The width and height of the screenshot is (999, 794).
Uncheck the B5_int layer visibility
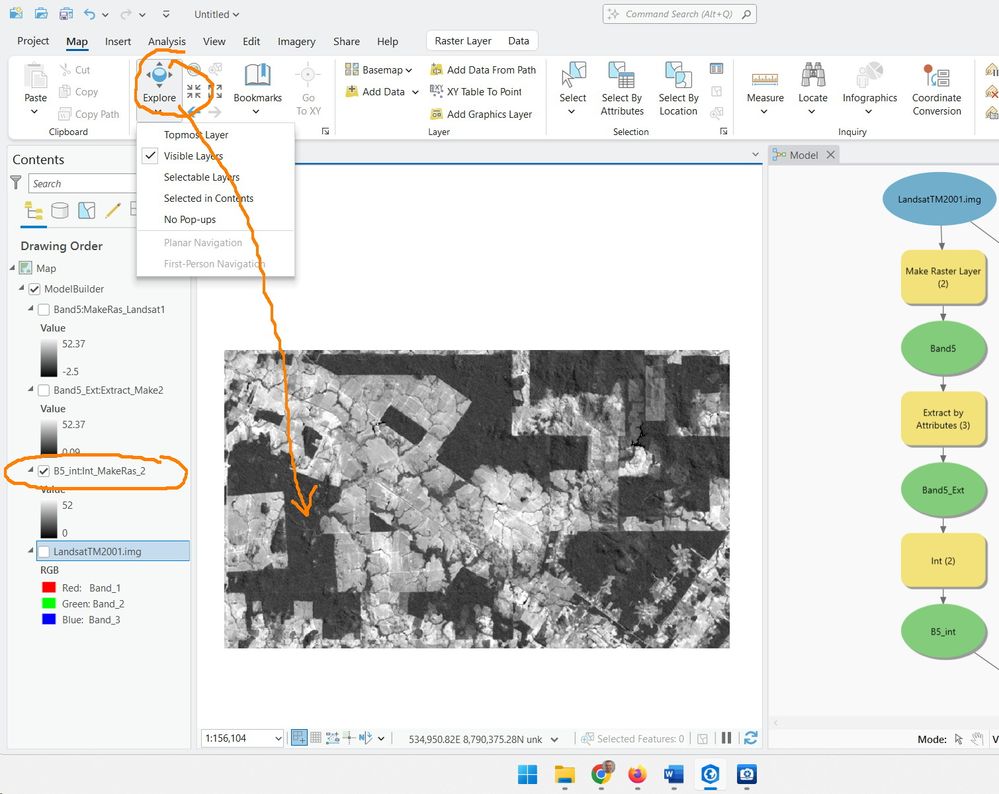44,471
